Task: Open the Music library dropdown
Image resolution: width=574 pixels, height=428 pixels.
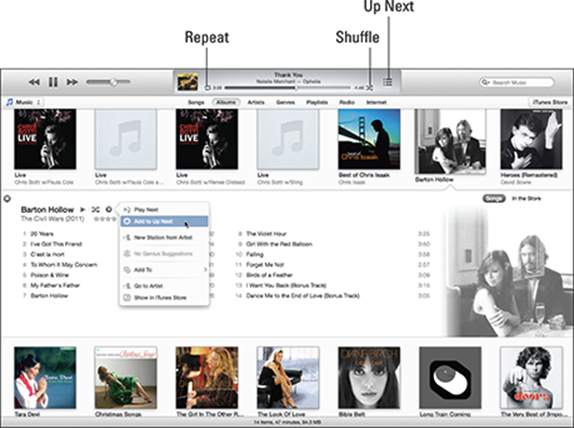Action: tap(24, 102)
